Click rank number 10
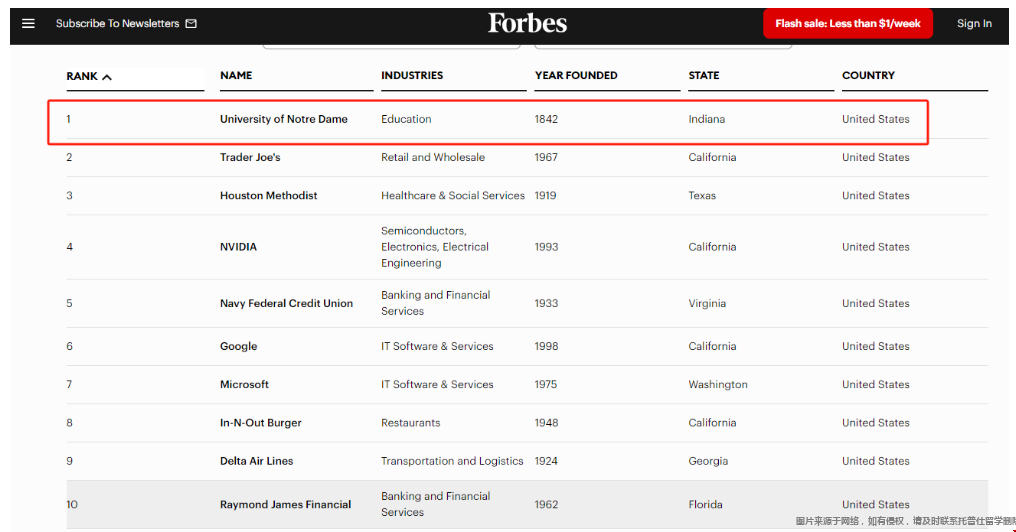Image resolution: width=1016 pixels, height=532 pixels. [72, 505]
